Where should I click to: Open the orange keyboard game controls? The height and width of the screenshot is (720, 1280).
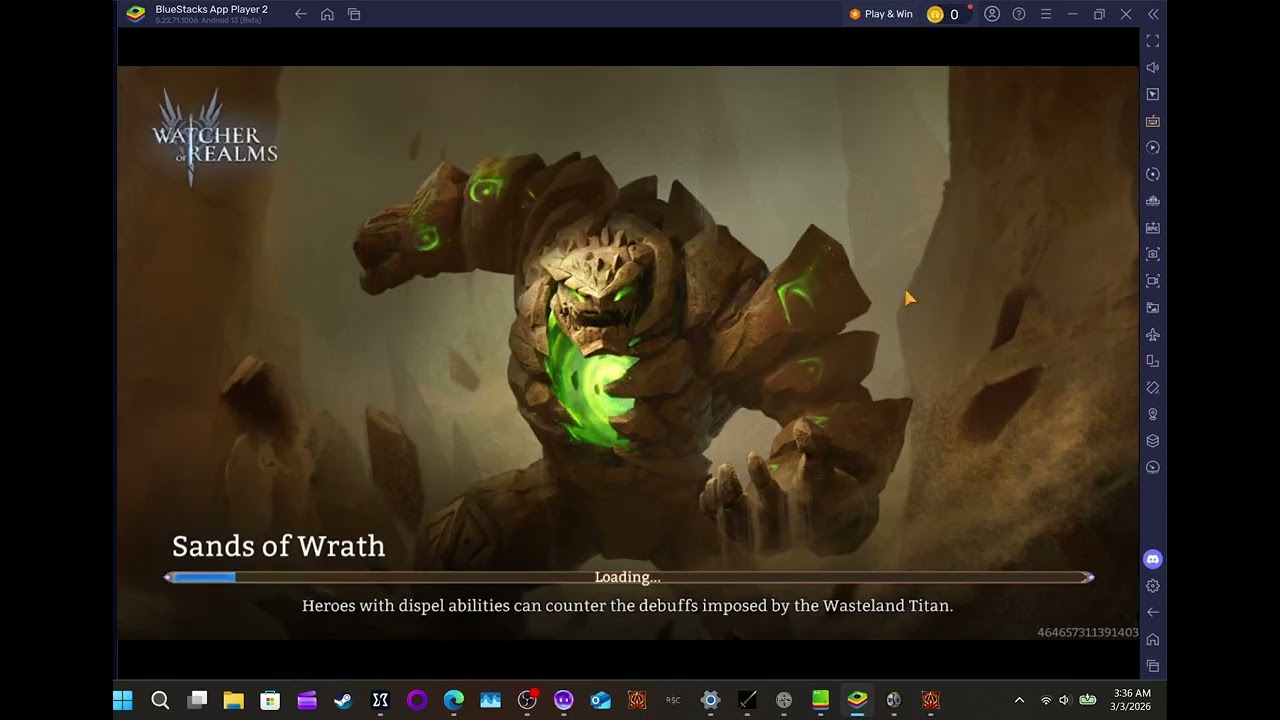coord(1153,121)
